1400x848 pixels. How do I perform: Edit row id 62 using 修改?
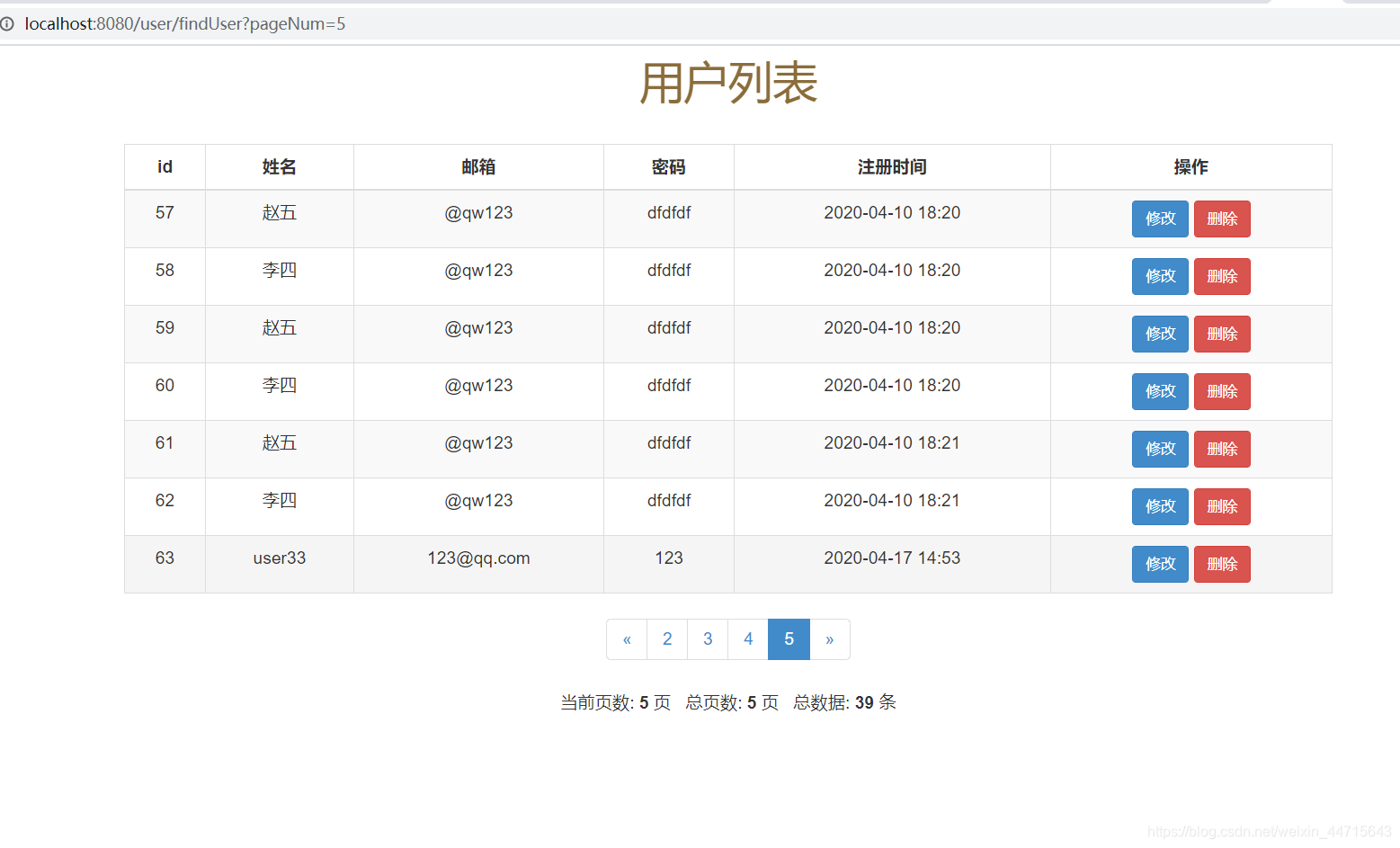(1160, 506)
